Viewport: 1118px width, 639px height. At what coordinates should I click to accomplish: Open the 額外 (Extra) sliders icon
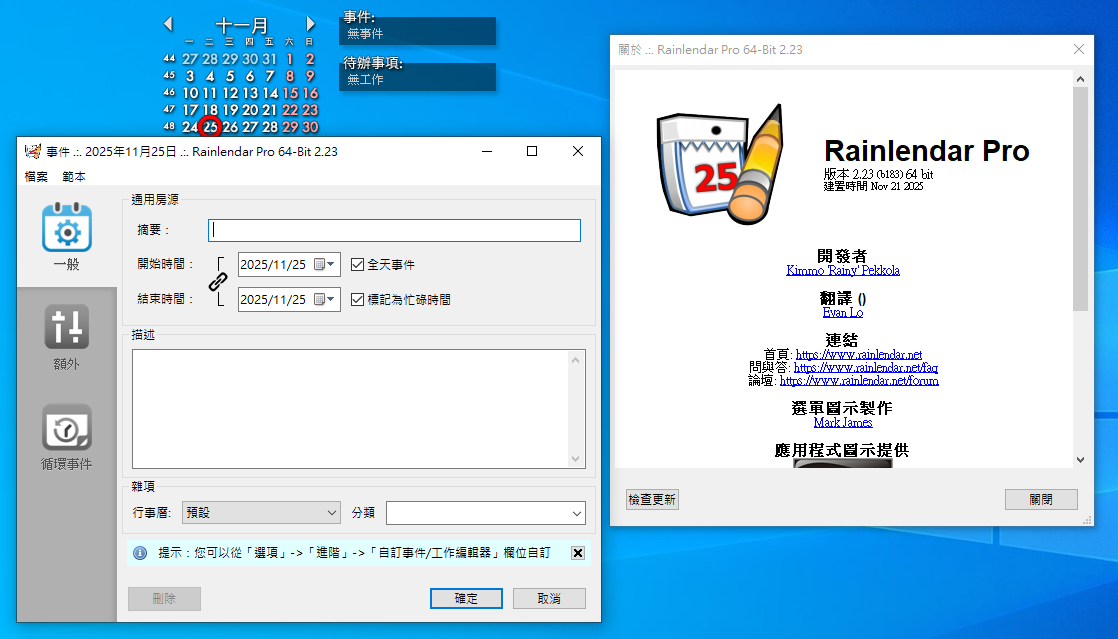pos(66,328)
